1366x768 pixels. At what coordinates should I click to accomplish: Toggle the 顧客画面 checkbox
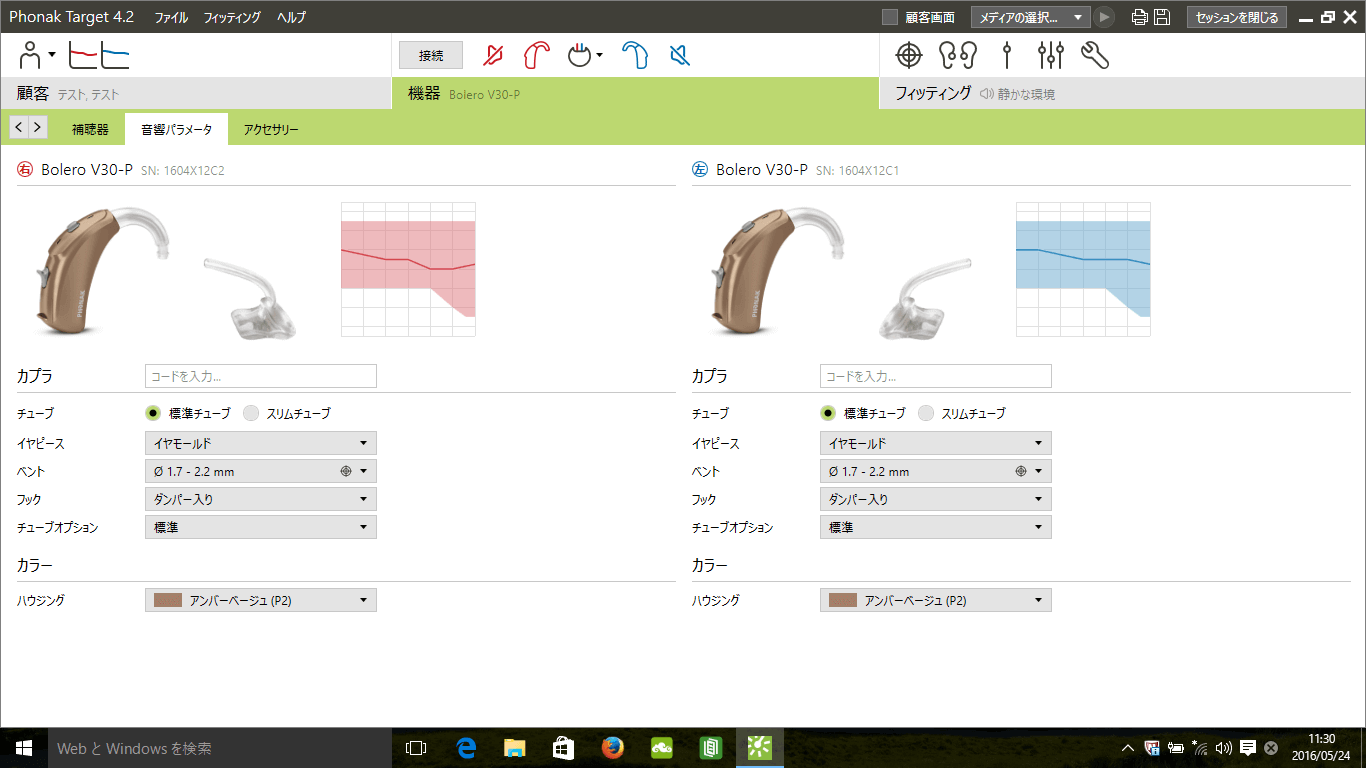[890, 17]
